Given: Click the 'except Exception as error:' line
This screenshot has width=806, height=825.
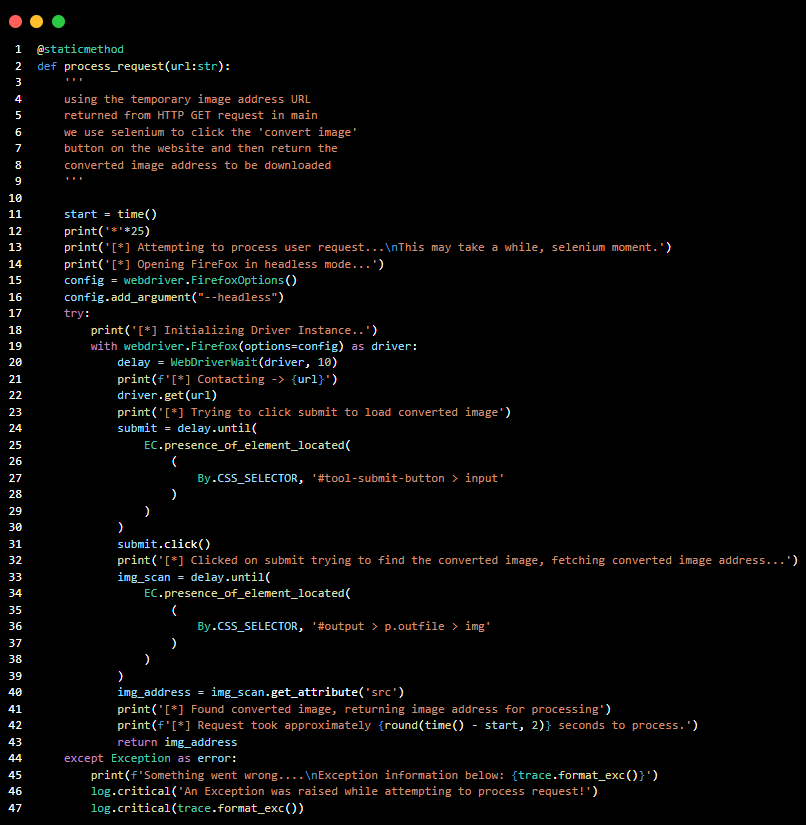Looking at the screenshot, I should [x=150, y=758].
